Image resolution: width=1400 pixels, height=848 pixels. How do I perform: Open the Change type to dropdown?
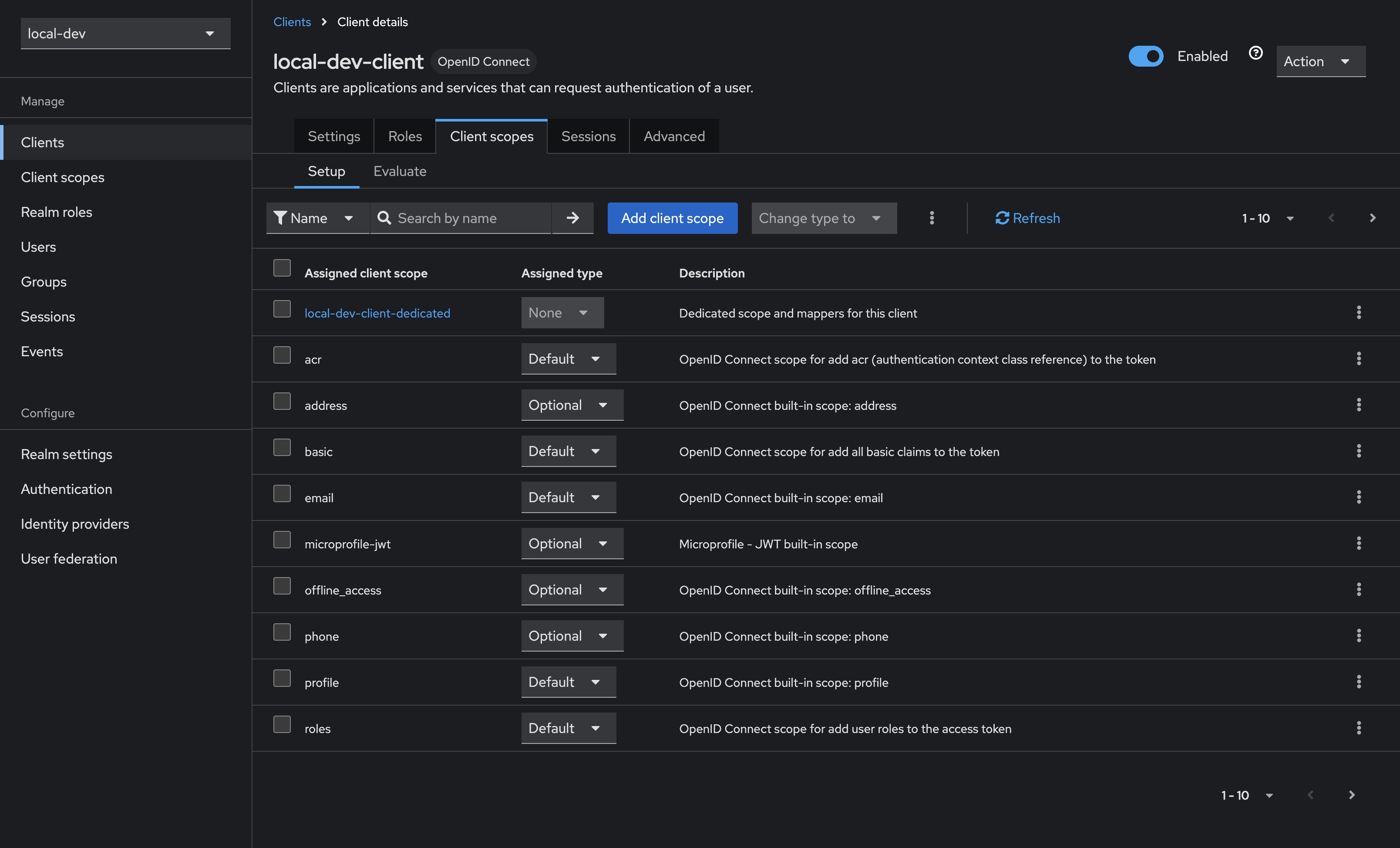[x=823, y=218]
